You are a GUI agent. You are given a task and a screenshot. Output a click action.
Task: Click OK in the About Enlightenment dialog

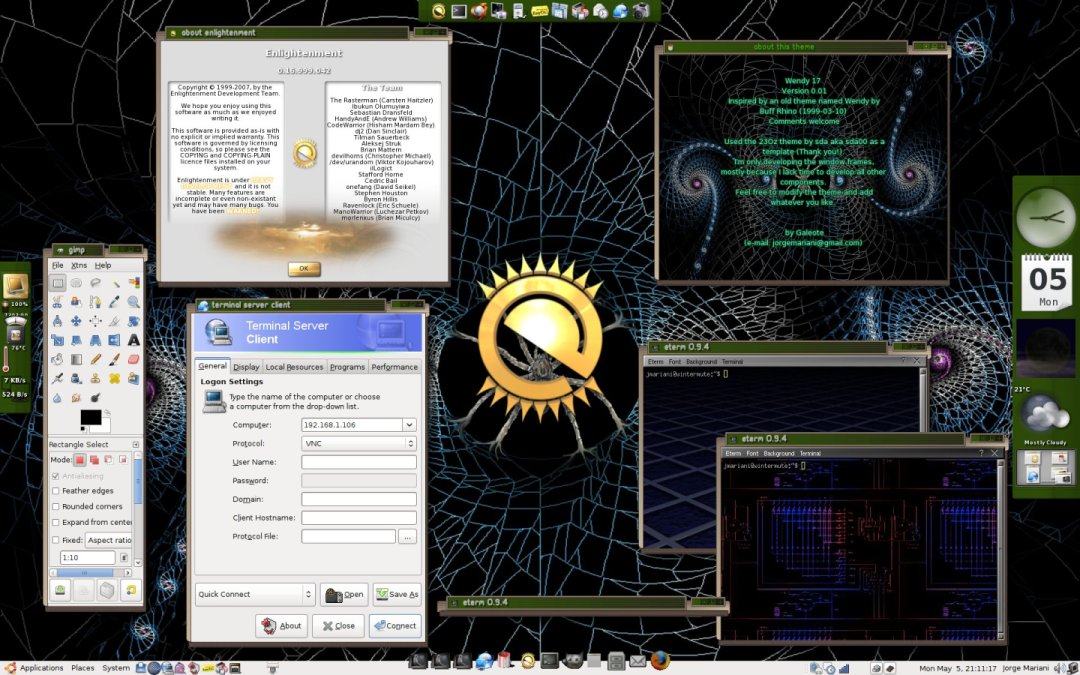click(304, 269)
